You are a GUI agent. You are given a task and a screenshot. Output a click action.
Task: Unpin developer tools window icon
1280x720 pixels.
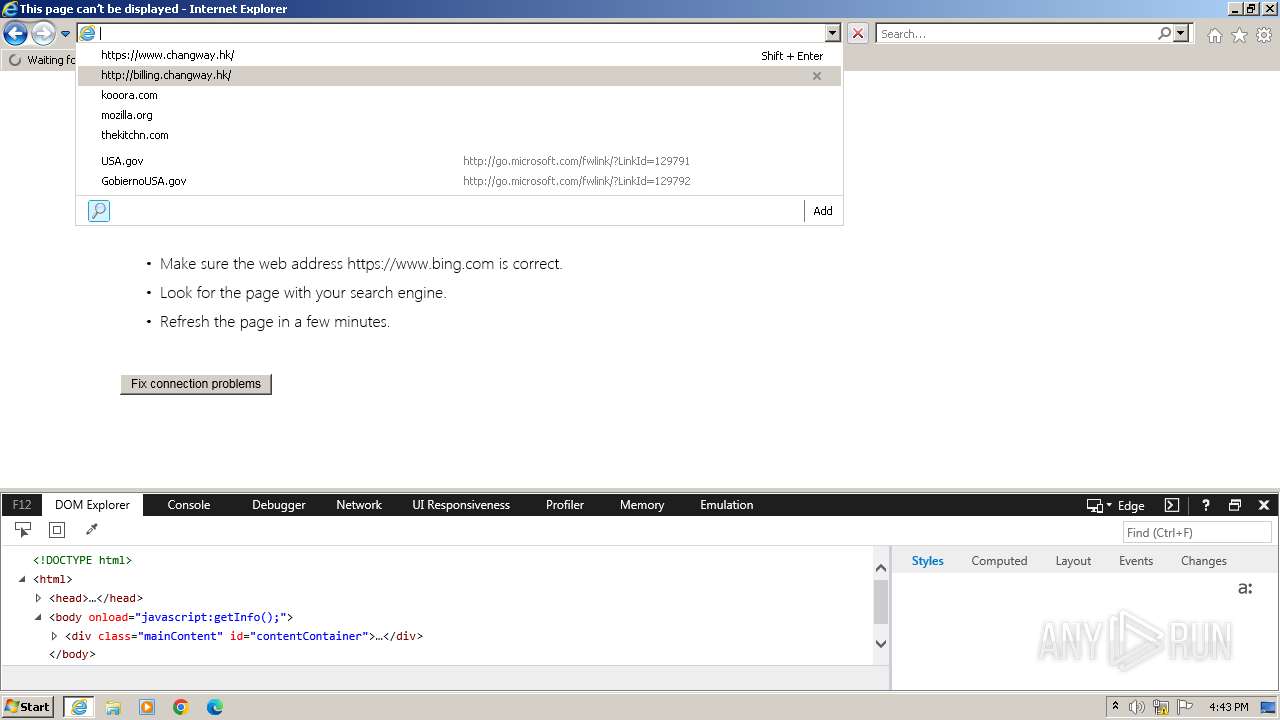1235,505
